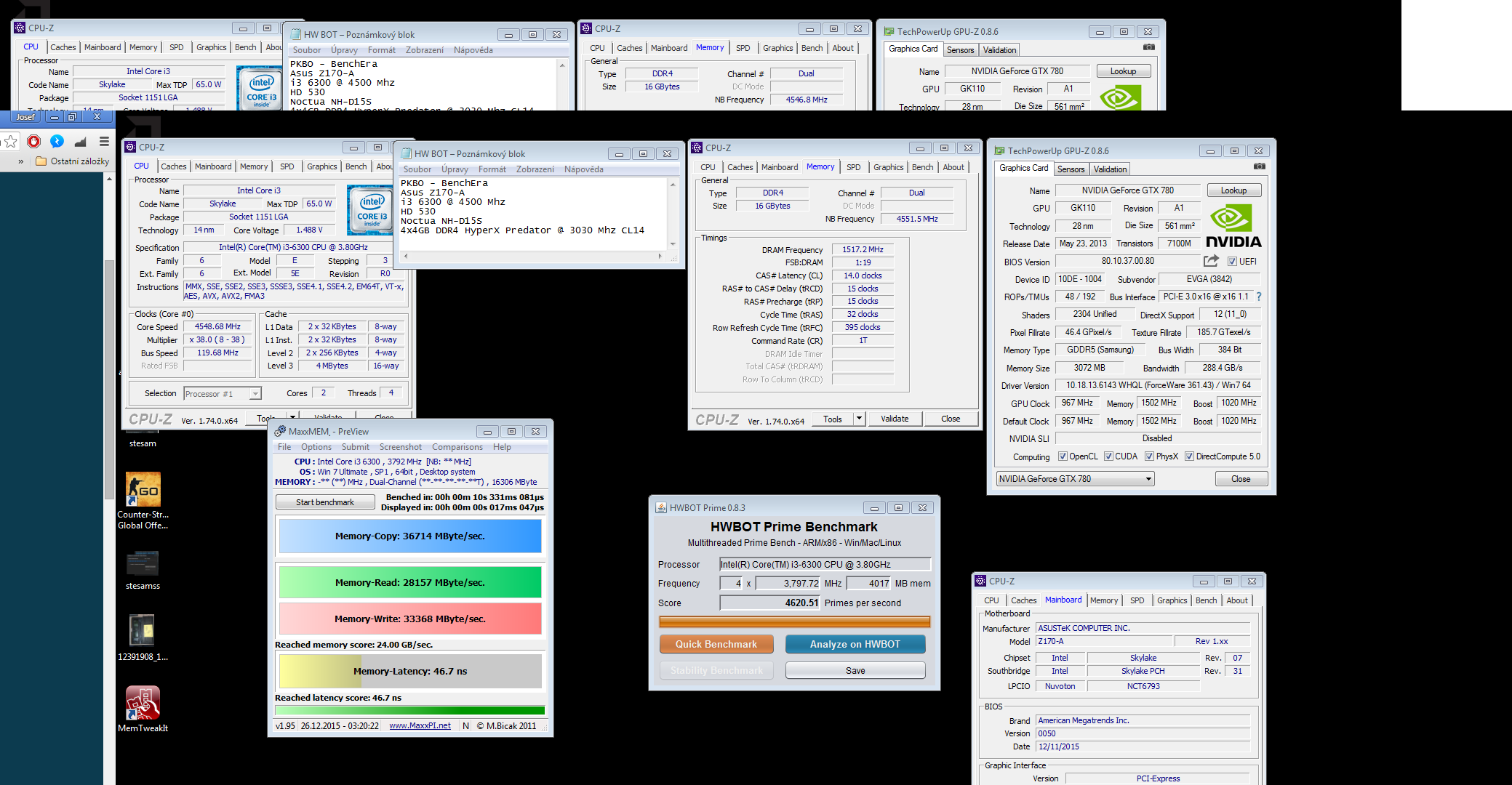Expand the bookmarks overflow chevron
The width and height of the screenshot is (1512, 785).
coord(20,161)
